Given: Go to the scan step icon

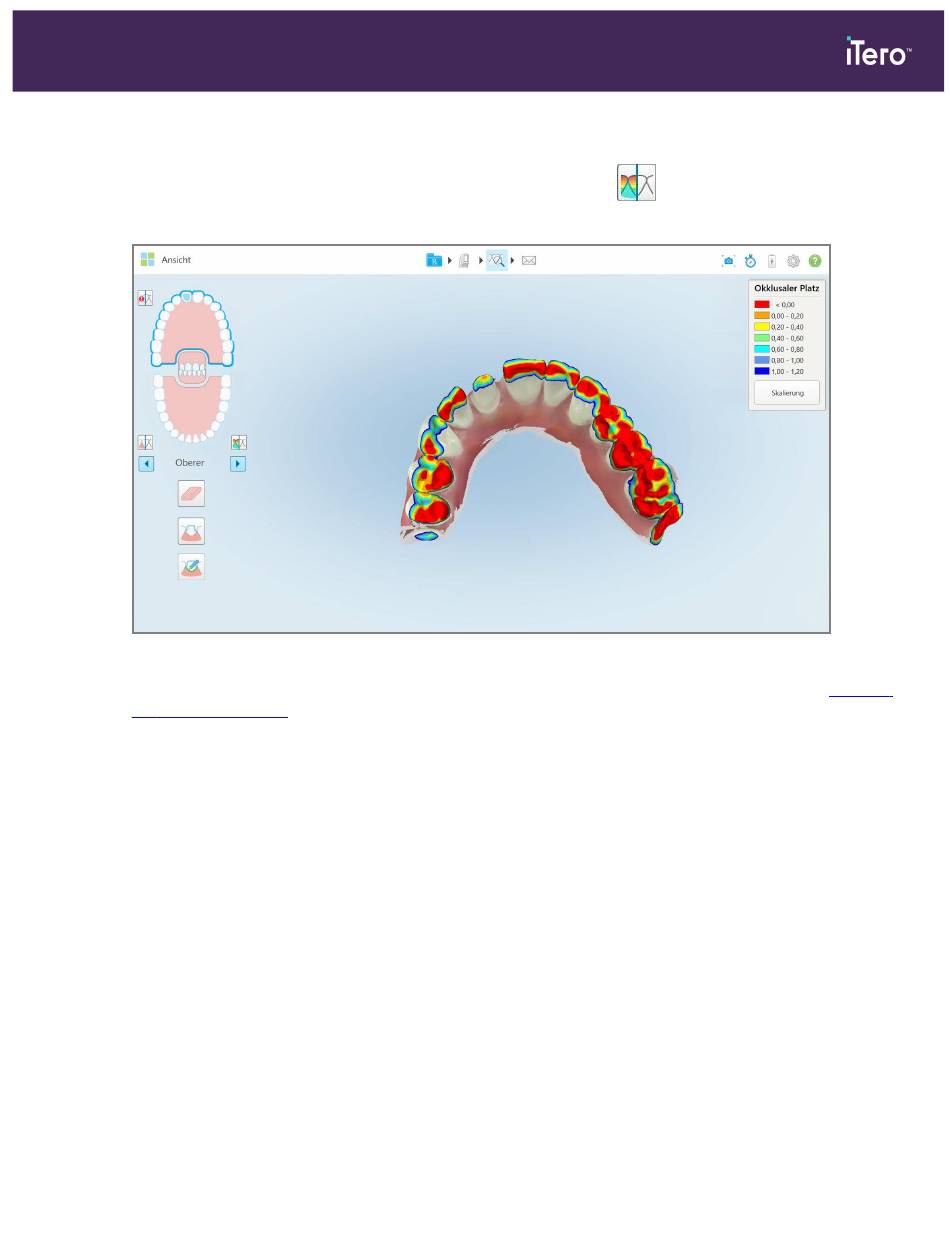Looking at the screenshot, I should click(465, 260).
